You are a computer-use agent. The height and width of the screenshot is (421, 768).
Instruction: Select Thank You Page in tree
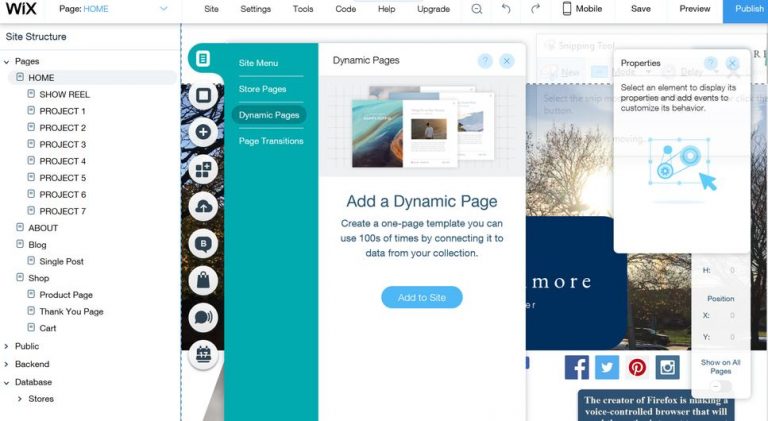point(72,311)
